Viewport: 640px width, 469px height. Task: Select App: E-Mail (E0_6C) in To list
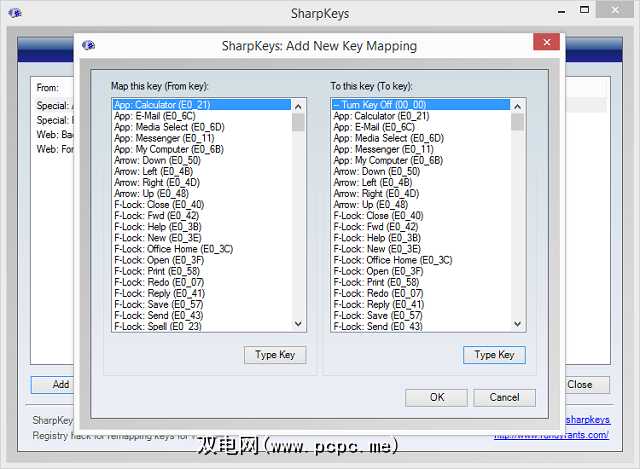421,127
